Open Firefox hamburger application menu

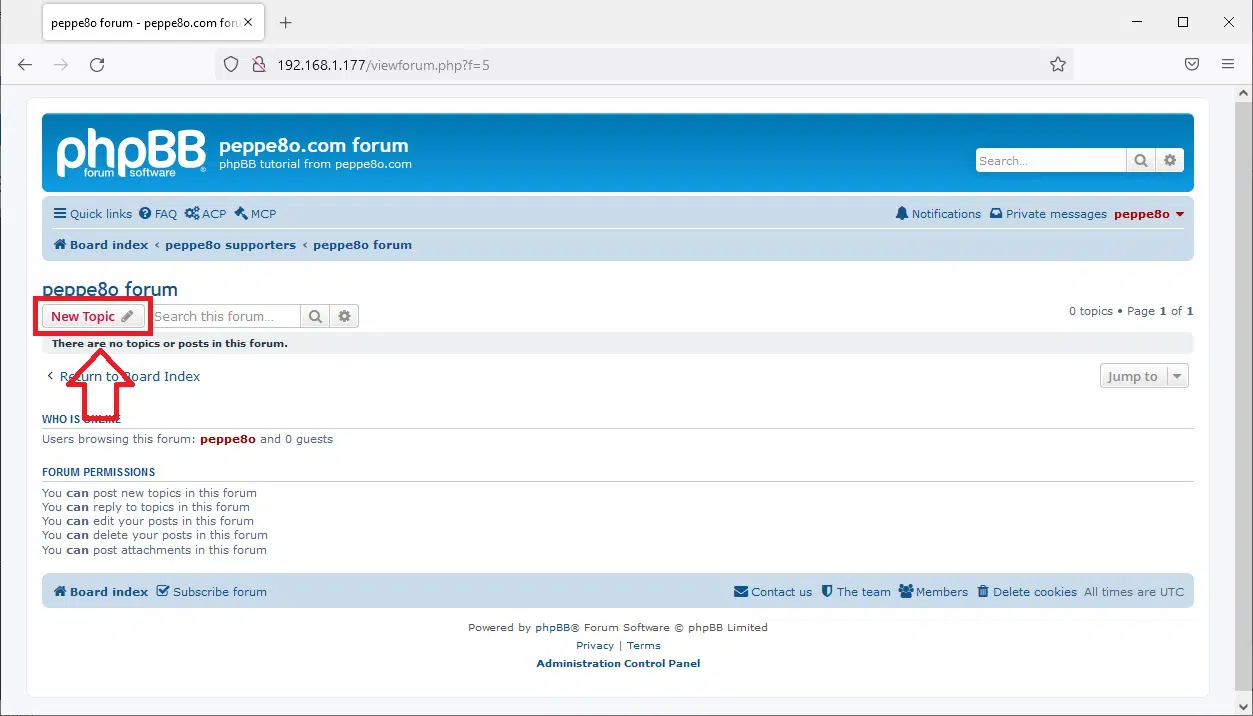[x=1228, y=64]
